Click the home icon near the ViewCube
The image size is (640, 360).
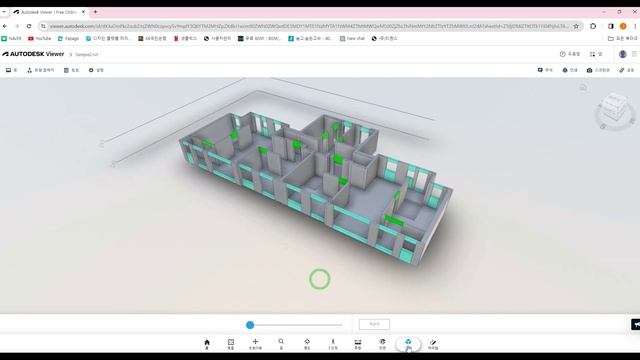[583, 87]
